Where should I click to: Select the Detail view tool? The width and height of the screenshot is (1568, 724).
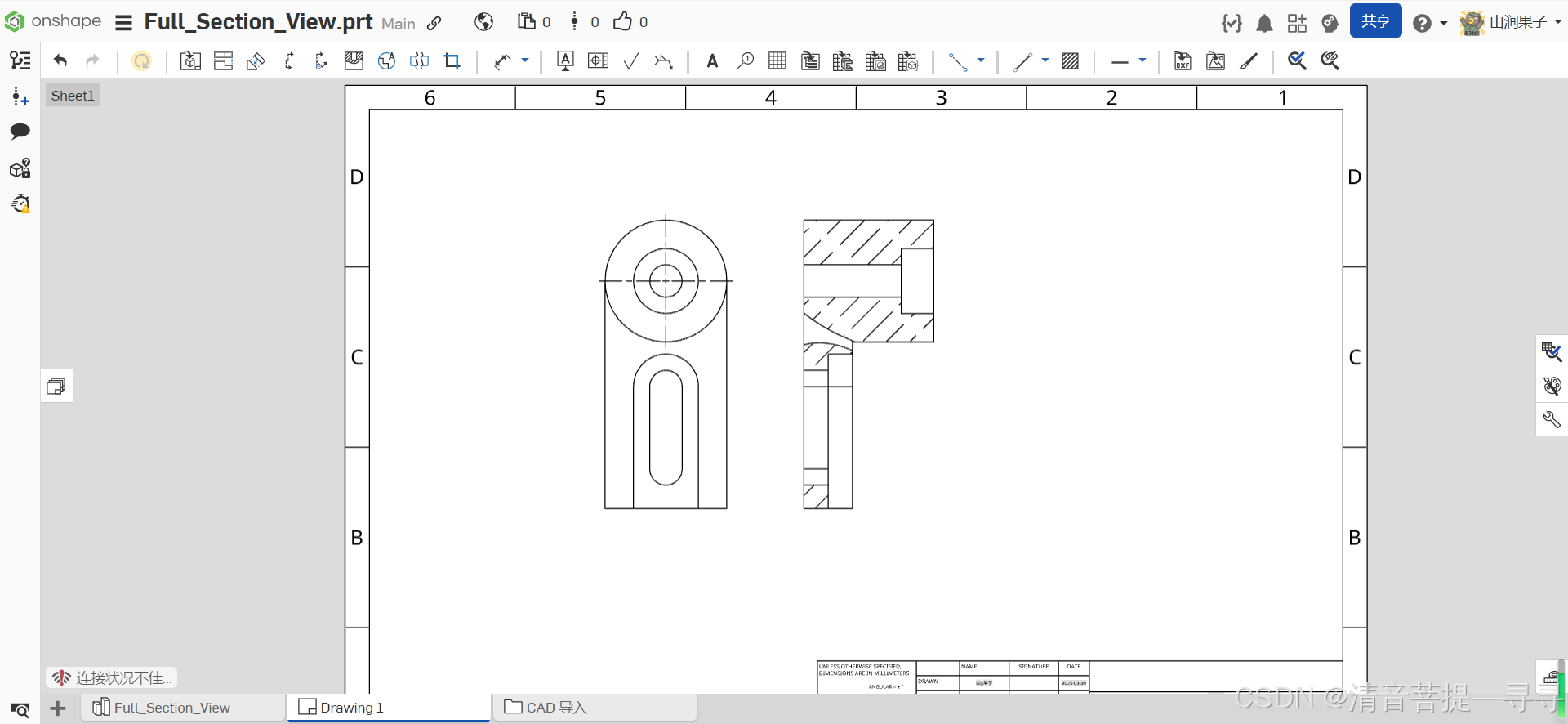click(386, 60)
